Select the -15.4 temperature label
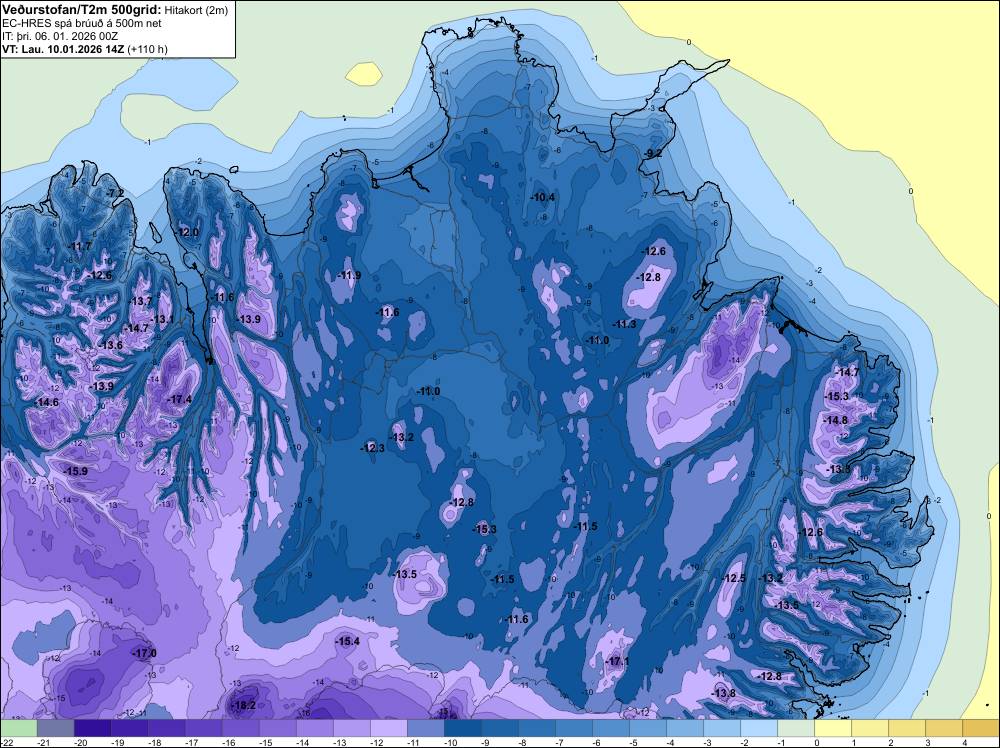This screenshot has height=748, width=1000. [348, 642]
